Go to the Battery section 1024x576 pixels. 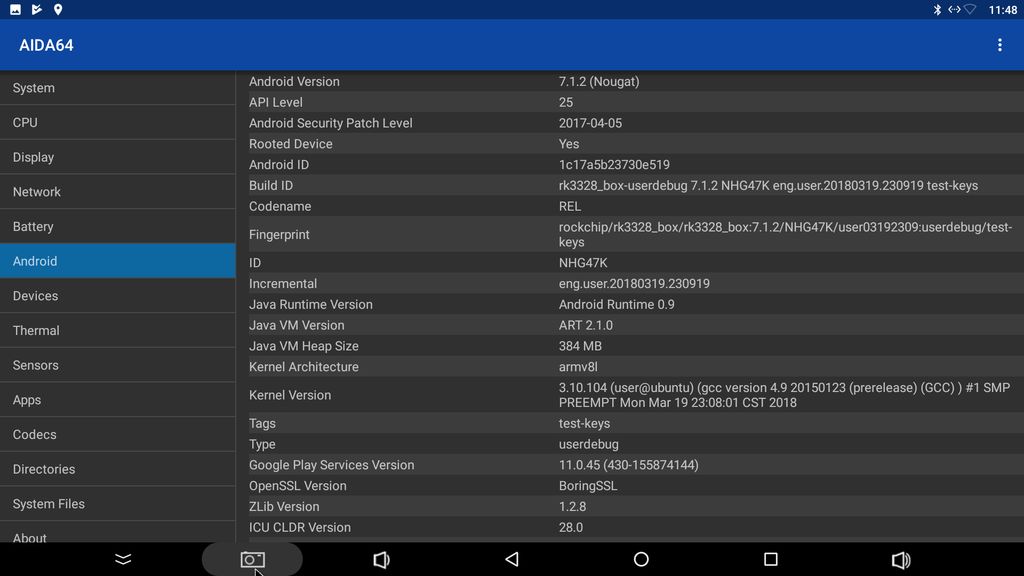pyautogui.click(x=118, y=227)
